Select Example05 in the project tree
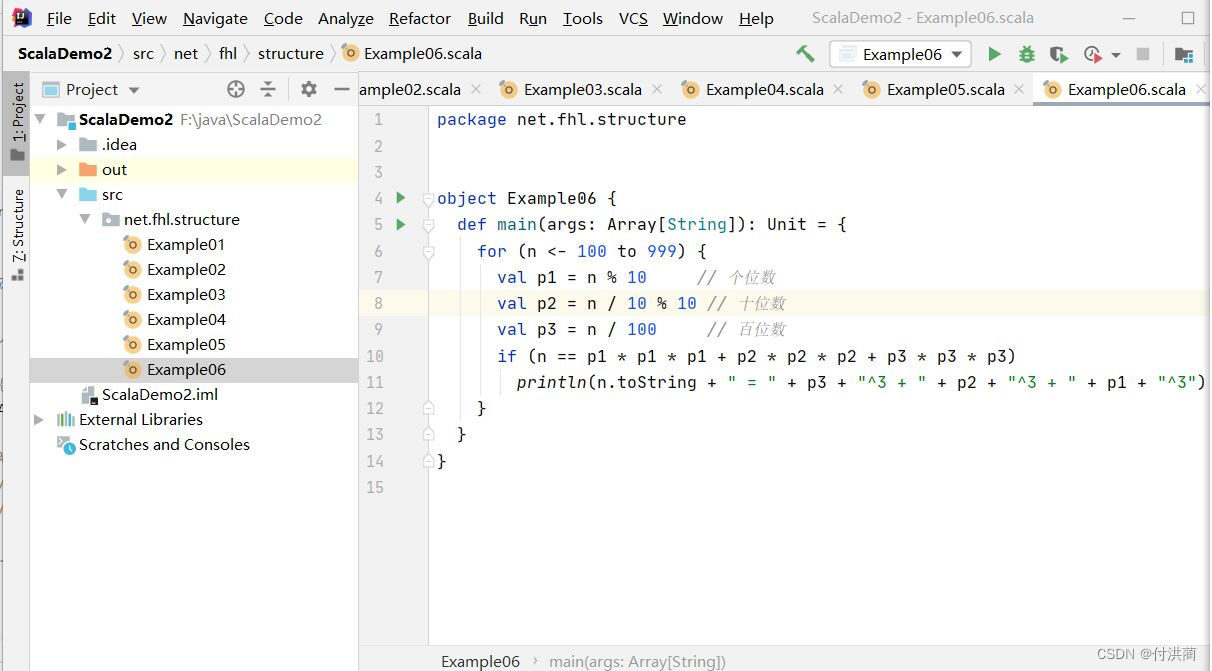 tap(186, 344)
